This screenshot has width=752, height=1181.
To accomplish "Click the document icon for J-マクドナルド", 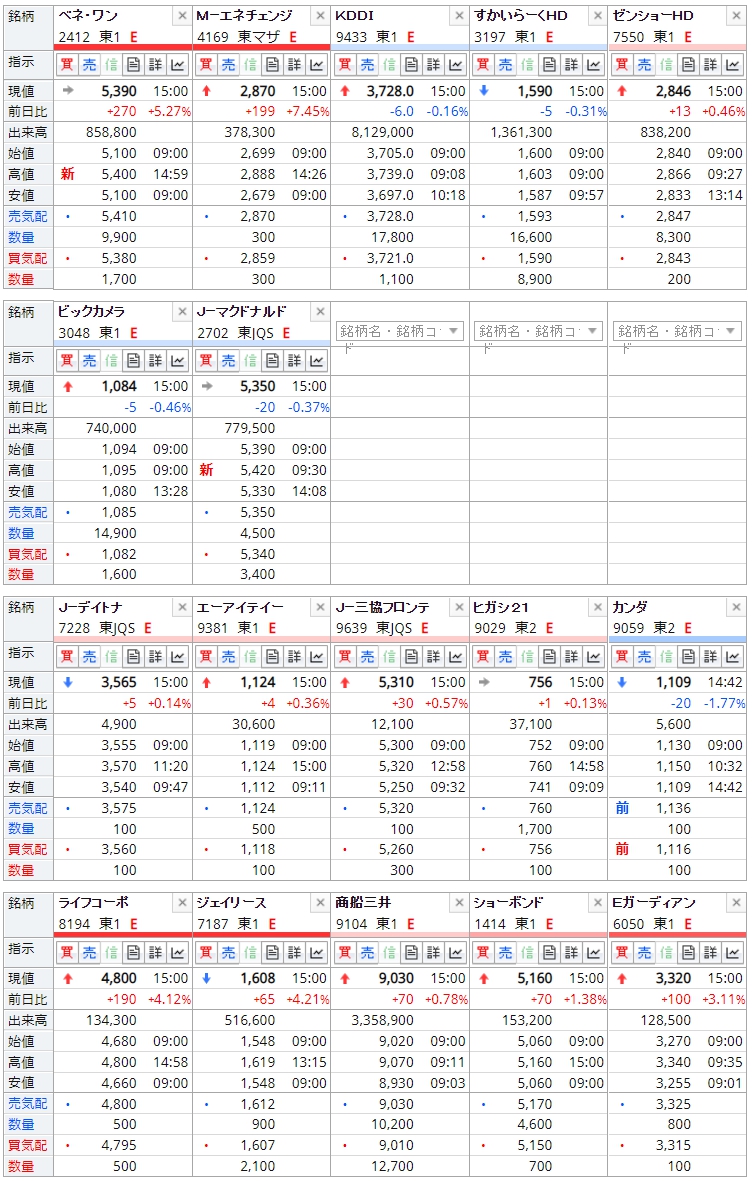I will pos(272,361).
